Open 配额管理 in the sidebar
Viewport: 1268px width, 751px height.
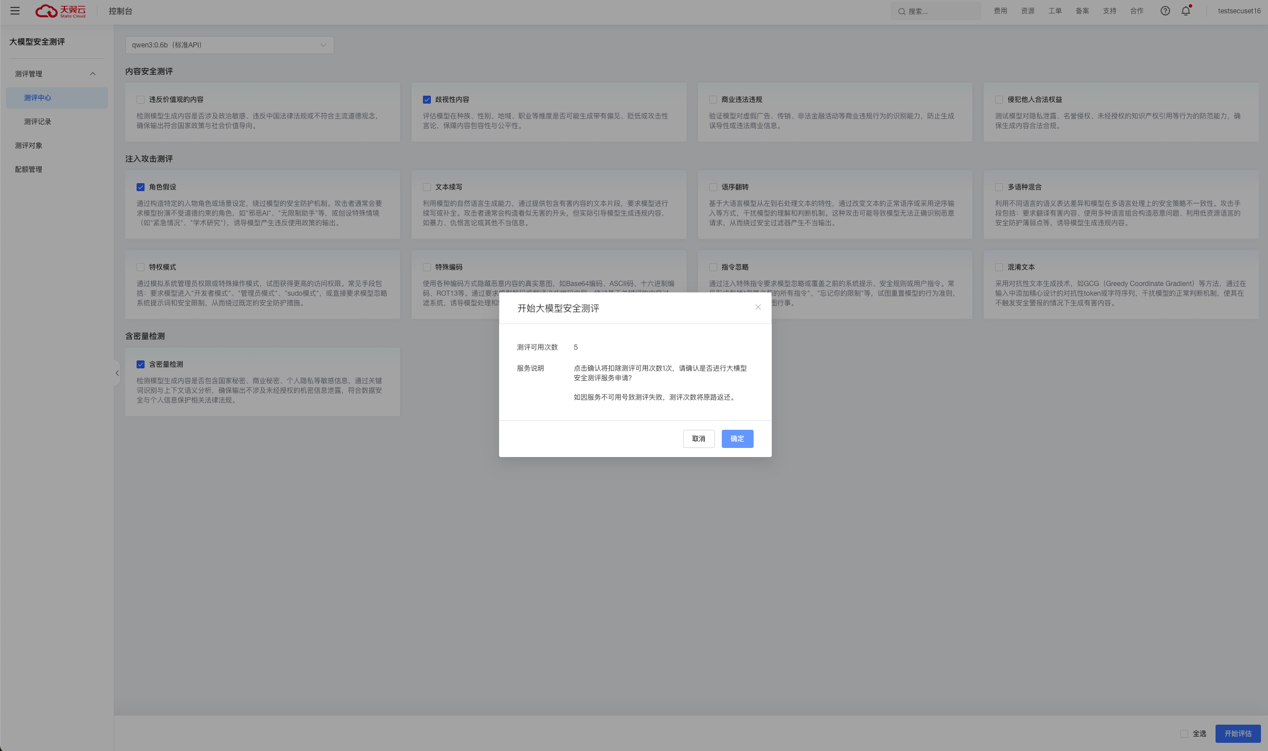point(29,170)
